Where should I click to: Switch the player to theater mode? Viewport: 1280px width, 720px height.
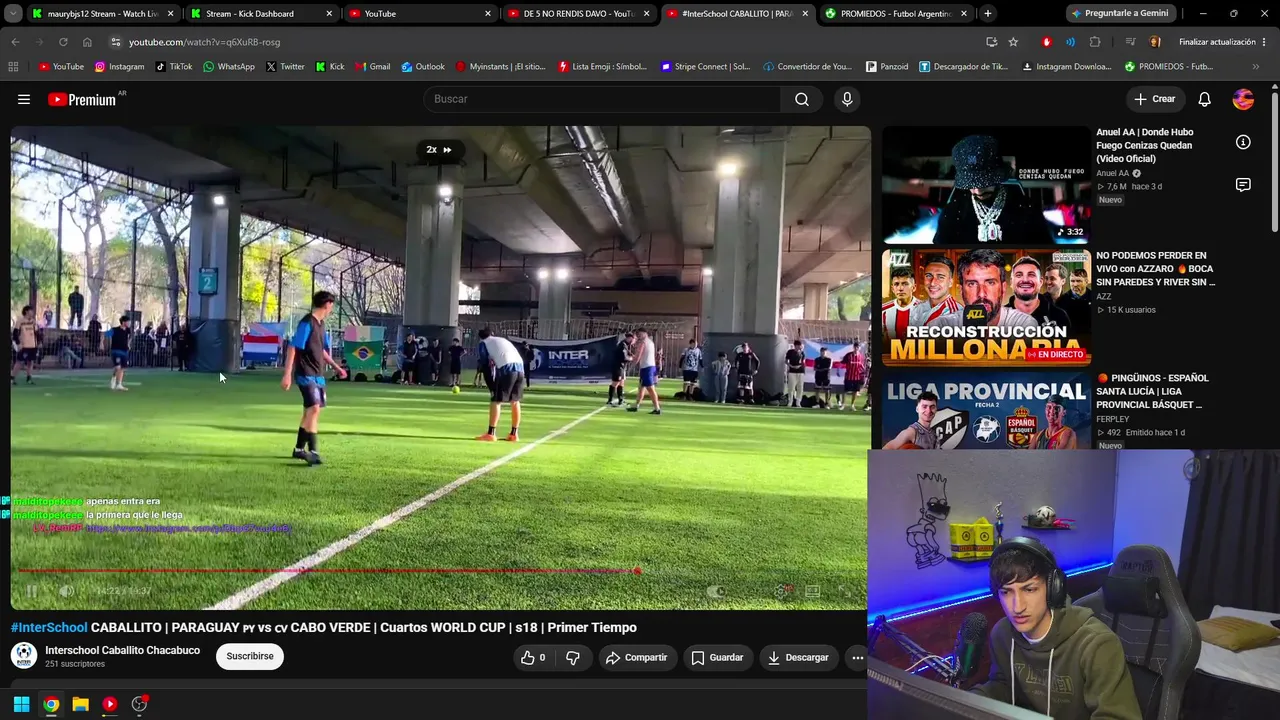point(813,591)
